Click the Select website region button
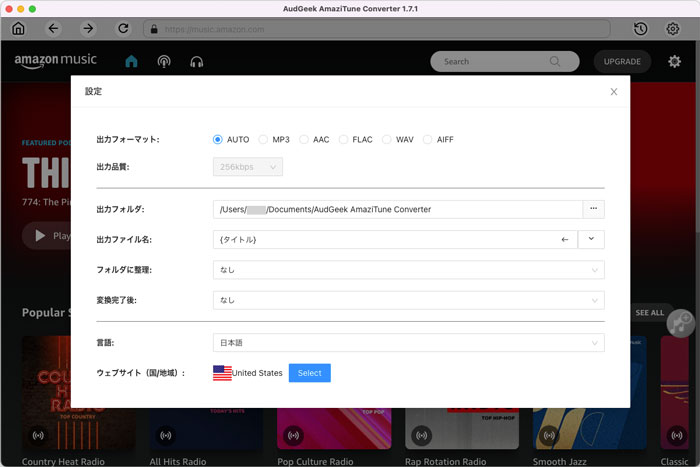Viewport: 700px width, 467px height. pyautogui.click(x=309, y=373)
